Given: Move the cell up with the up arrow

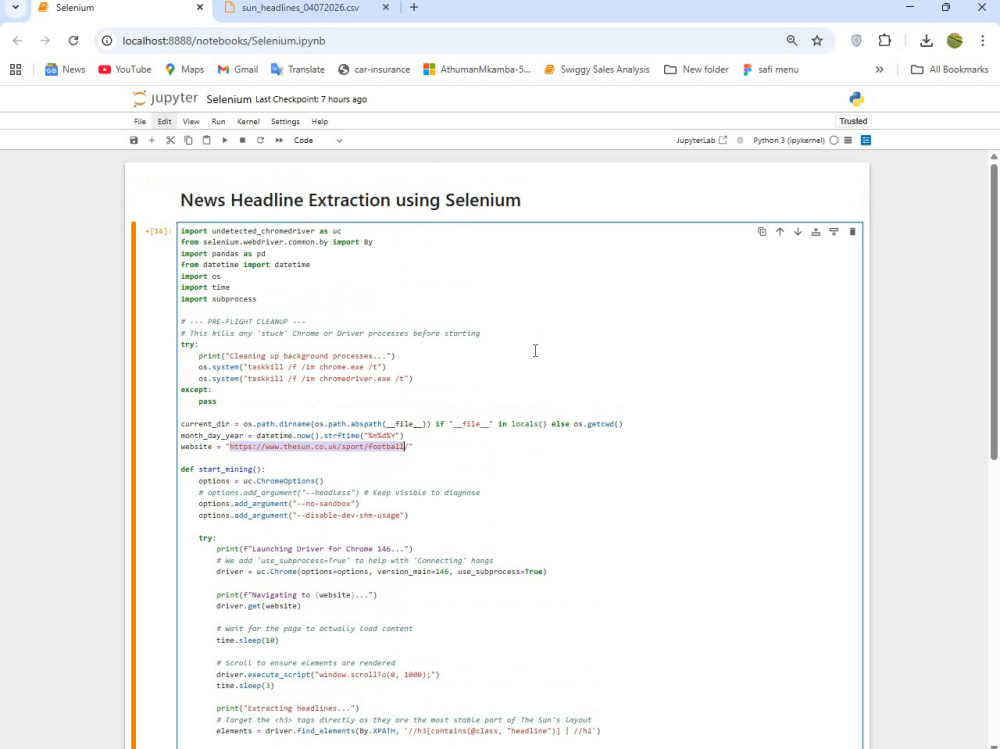Looking at the screenshot, I should tap(779, 232).
